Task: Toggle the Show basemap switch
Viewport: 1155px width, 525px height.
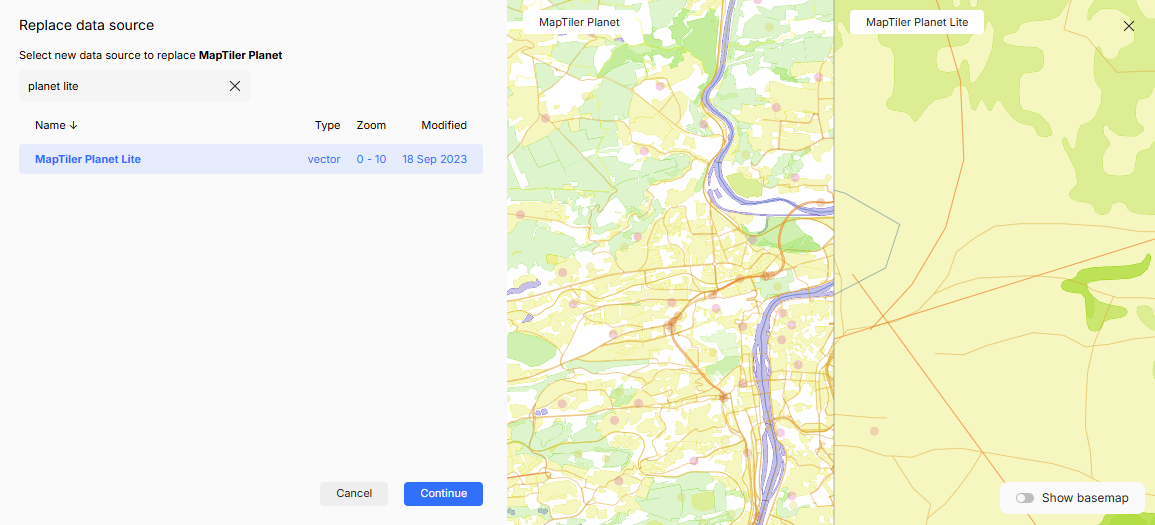Action: click(1024, 498)
